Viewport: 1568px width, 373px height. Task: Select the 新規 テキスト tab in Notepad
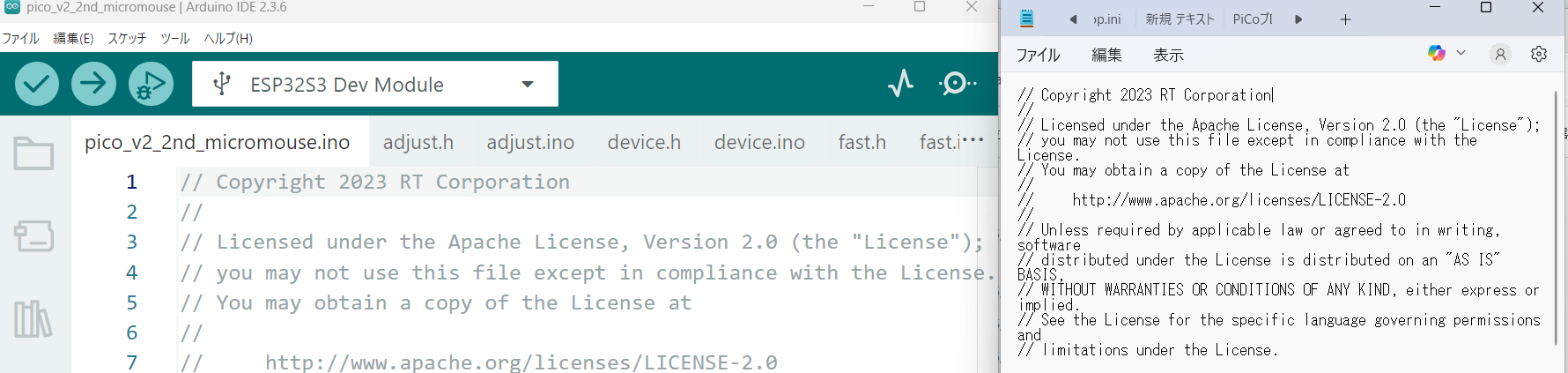1180,19
